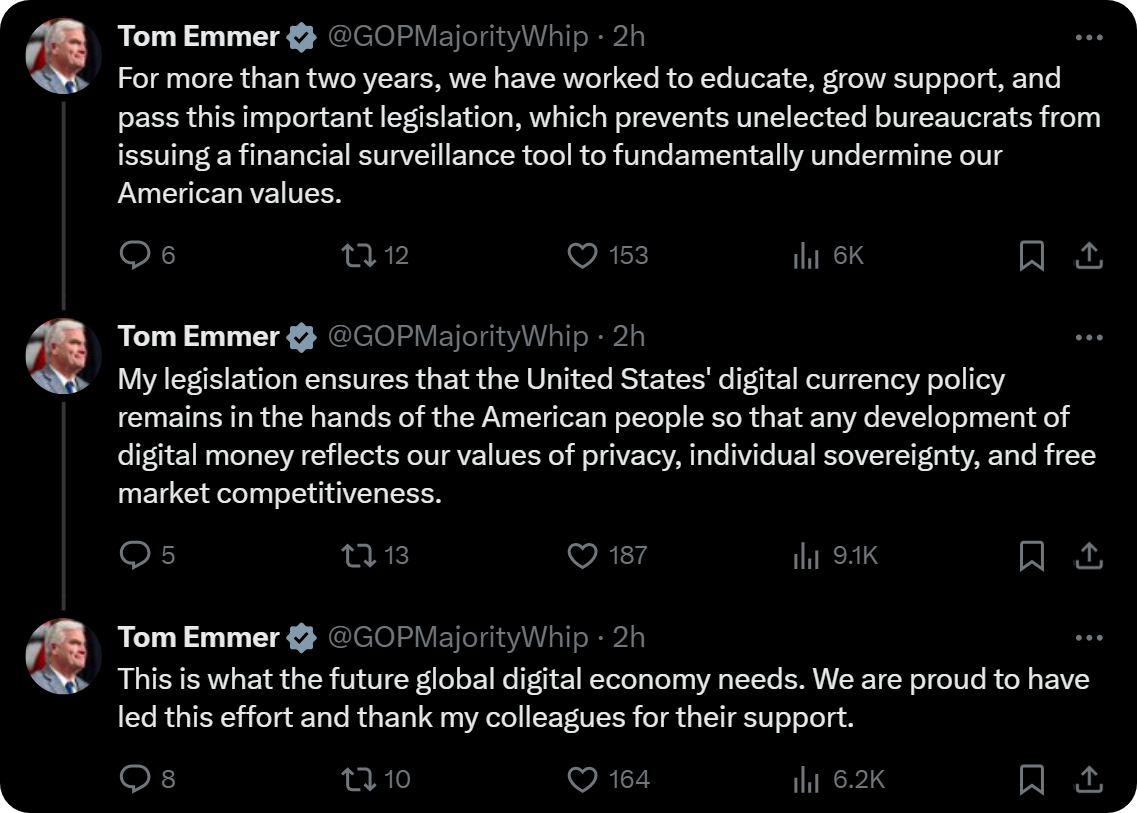Click the profile avatar on the second tweet
This screenshot has width=1137, height=813.
[63, 356]
